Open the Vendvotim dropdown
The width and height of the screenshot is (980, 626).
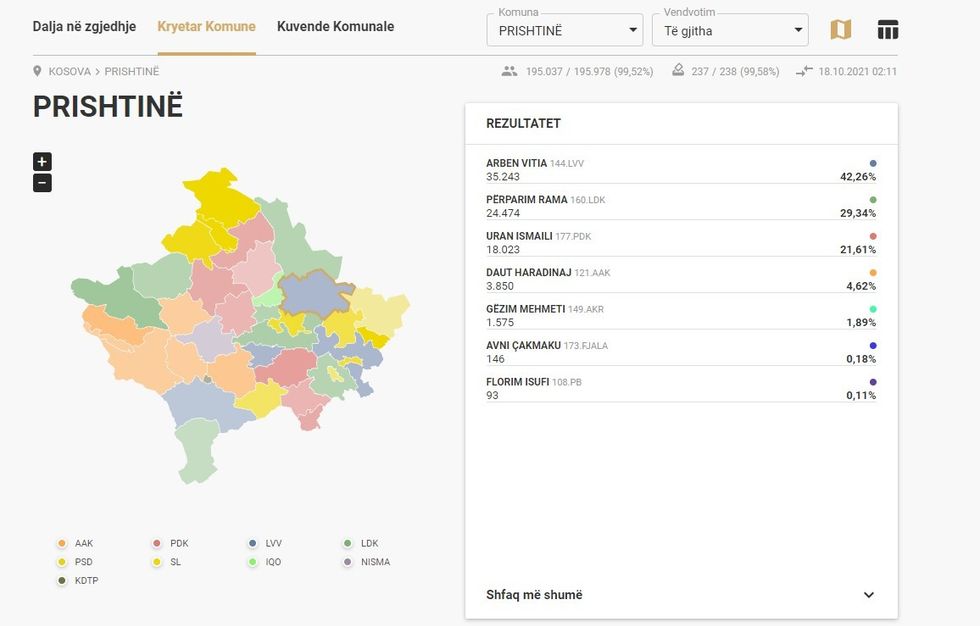pos(730,31)
